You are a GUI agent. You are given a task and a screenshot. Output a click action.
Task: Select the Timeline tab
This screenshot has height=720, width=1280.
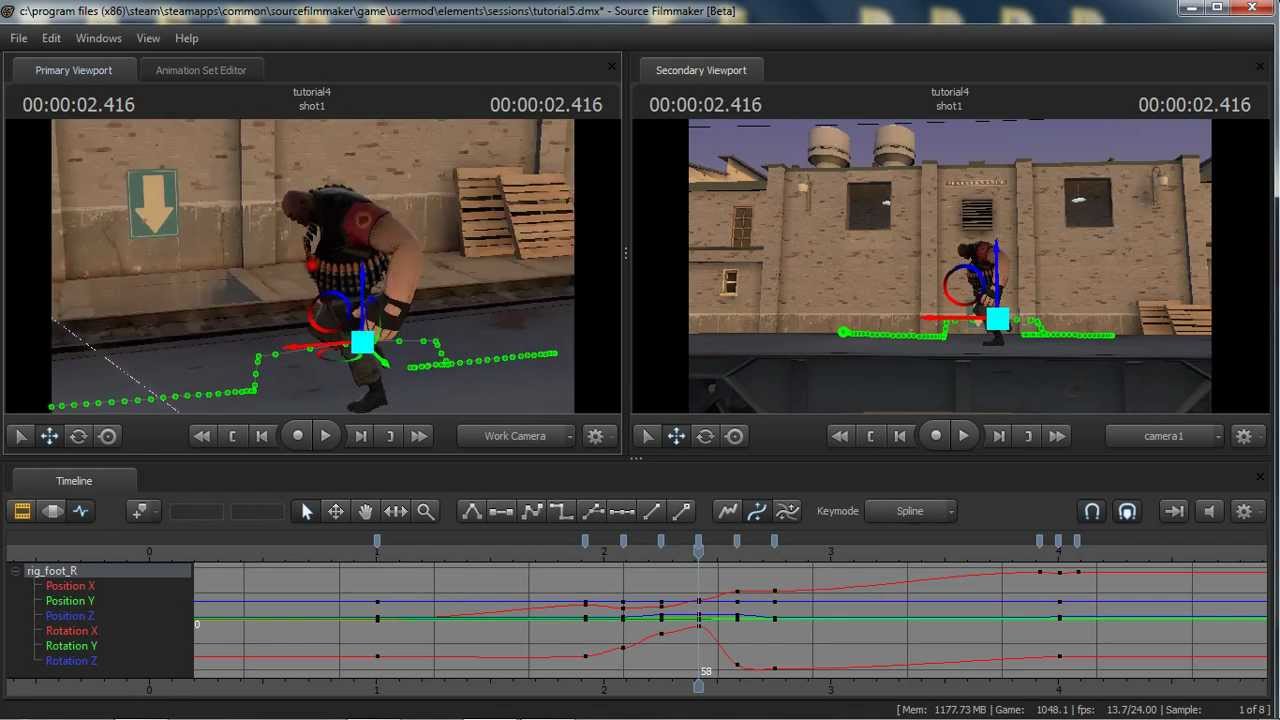pyautogui.click(x=74, y=481)
